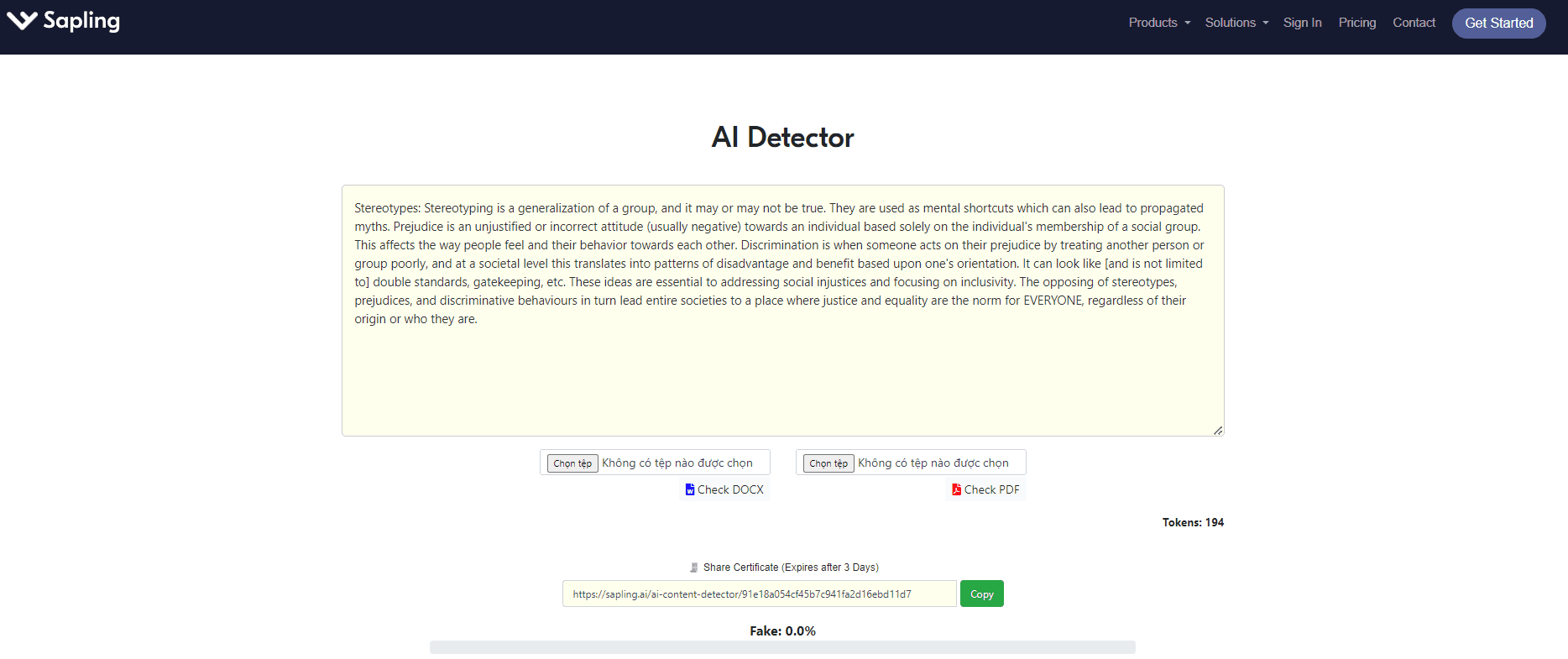This screenshot has width=1568, height=659.
Task: Go to the Pricing page
Action: coord(1356,23)
